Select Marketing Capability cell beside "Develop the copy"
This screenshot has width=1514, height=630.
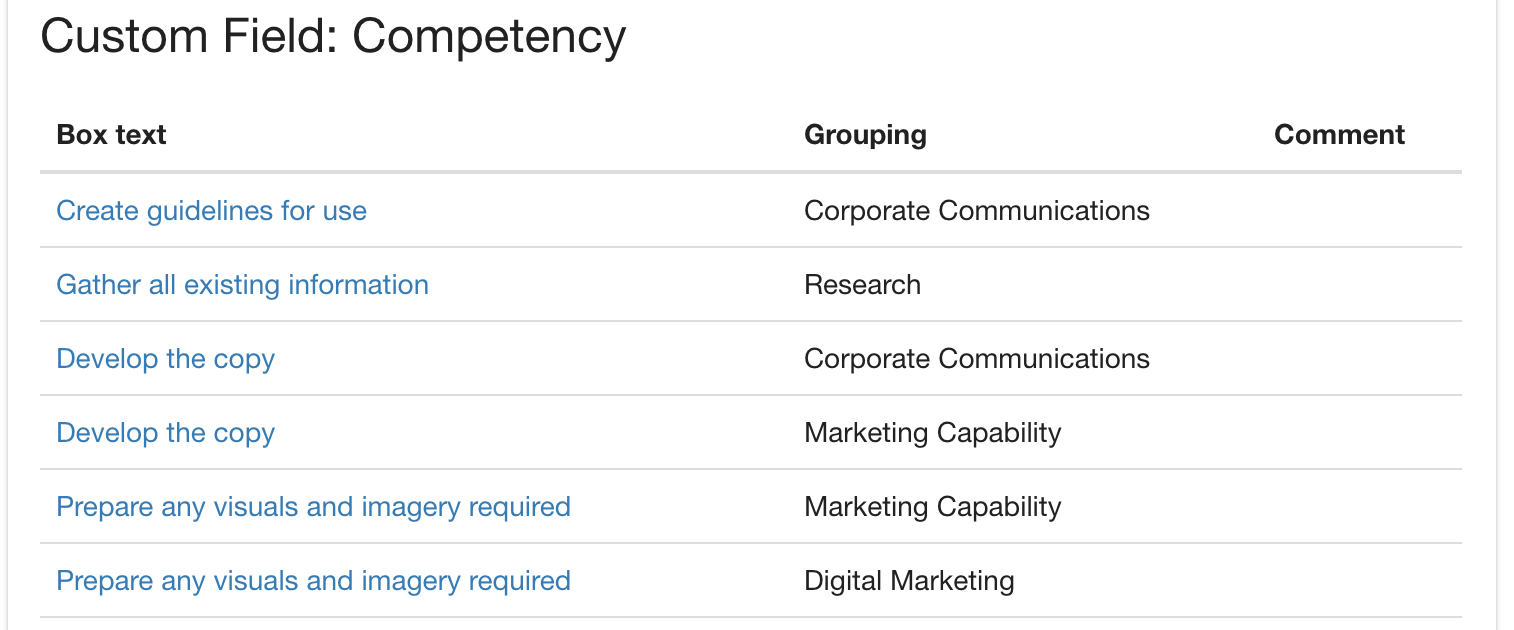coord(932,433)
